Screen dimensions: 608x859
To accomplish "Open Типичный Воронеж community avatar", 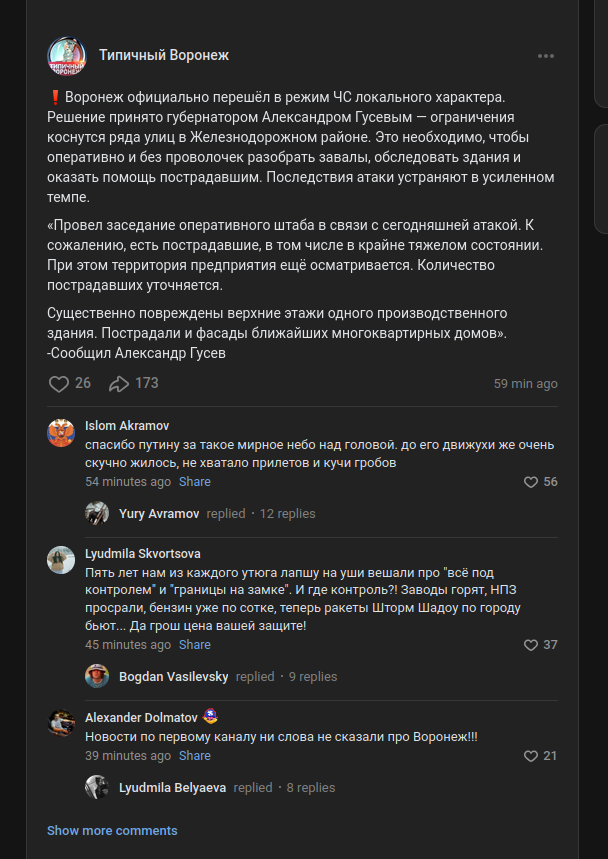I will [x=67, y=56].
